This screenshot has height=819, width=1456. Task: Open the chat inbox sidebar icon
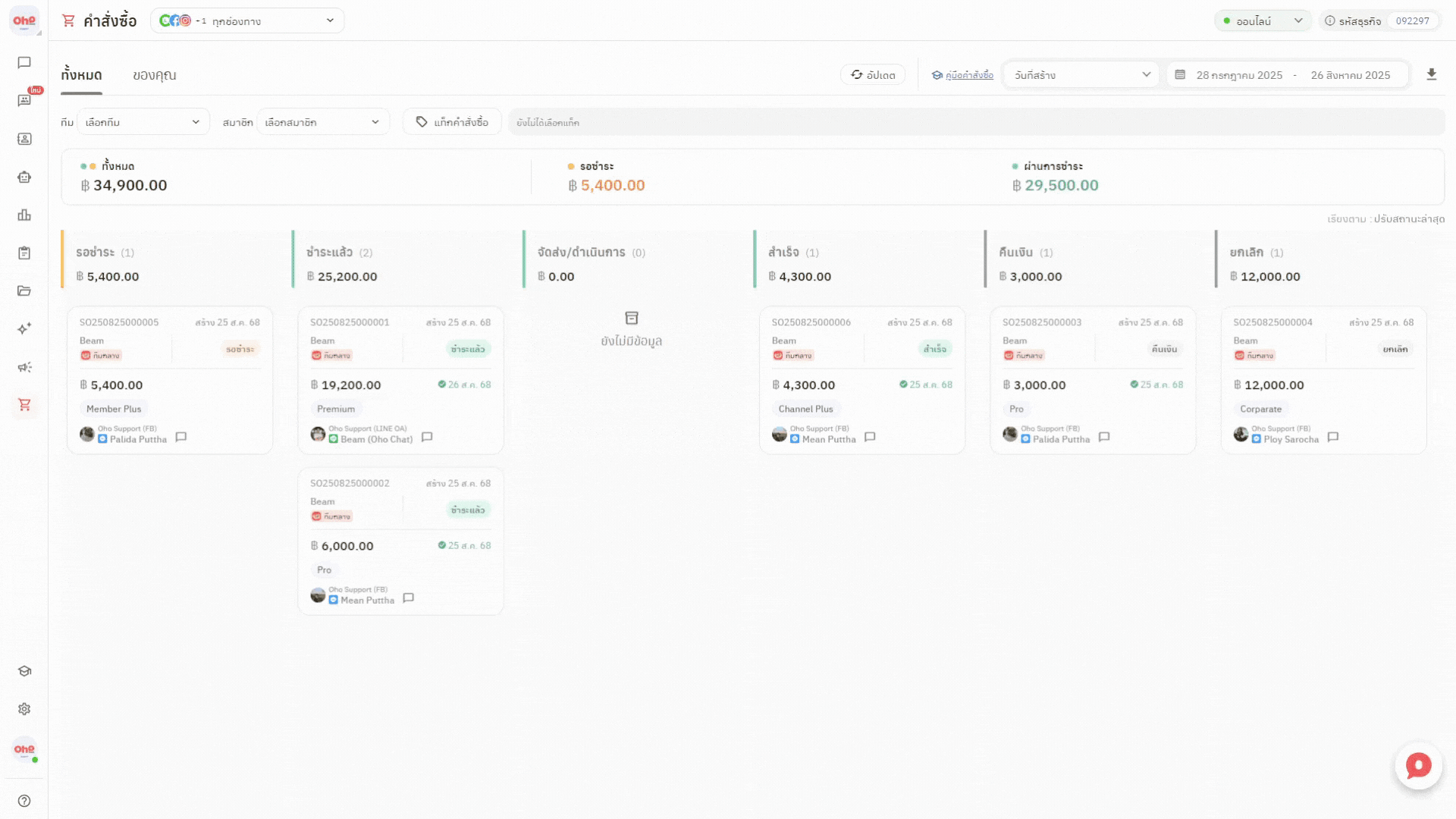(24, 63)
